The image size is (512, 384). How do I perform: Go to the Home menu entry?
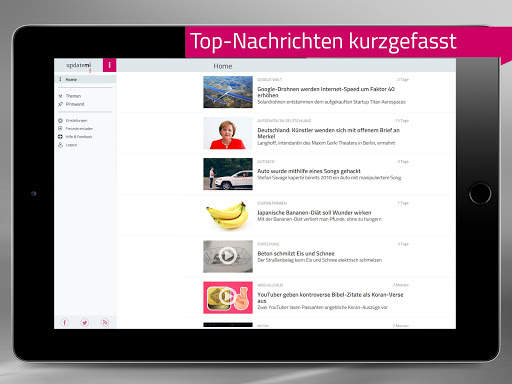point(85,79)
